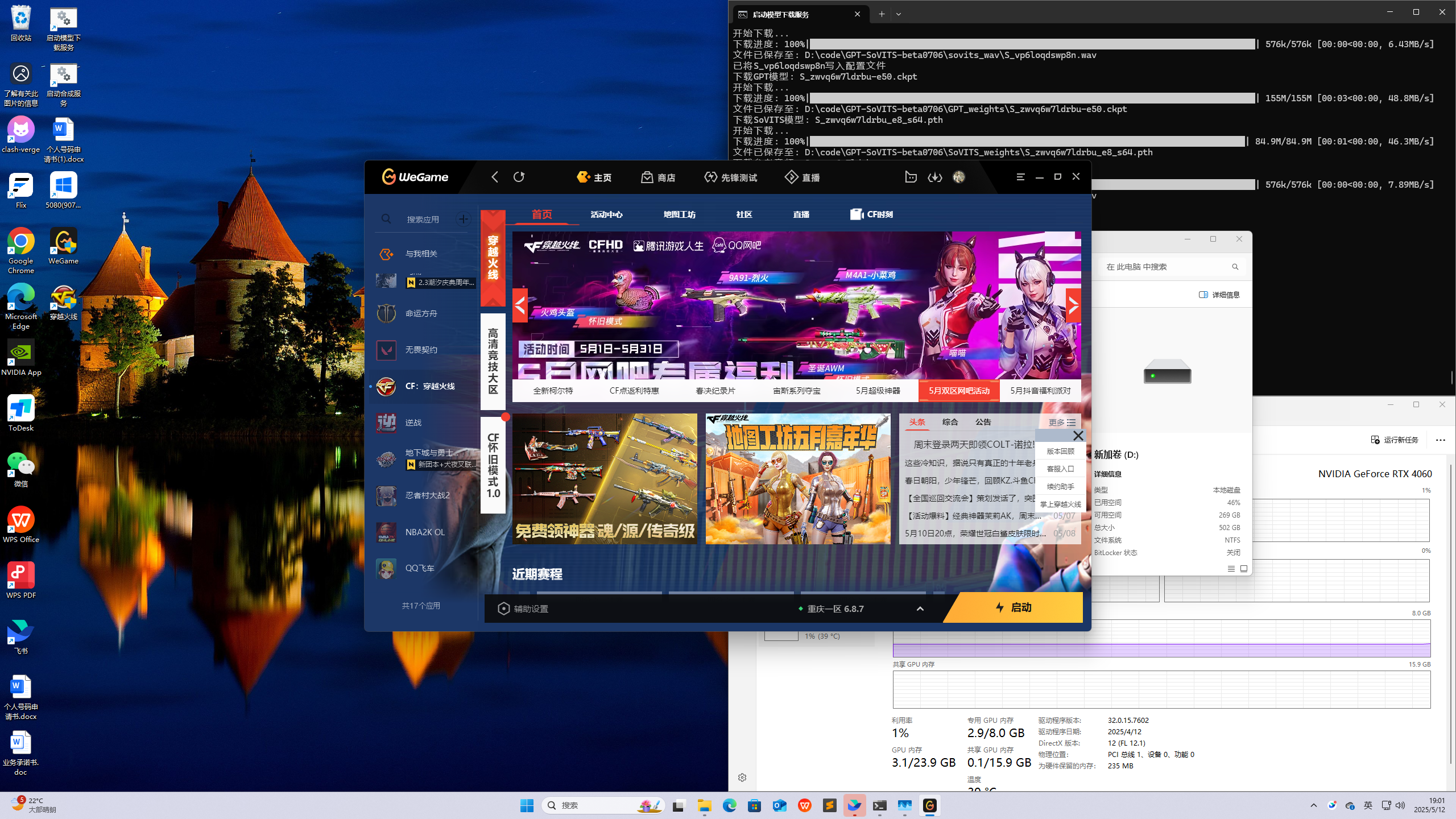Toggle 详细信息 pane in File Explorer
Screen dimensions: 1456x819
pyautogui.click(x=1219, y=295)
